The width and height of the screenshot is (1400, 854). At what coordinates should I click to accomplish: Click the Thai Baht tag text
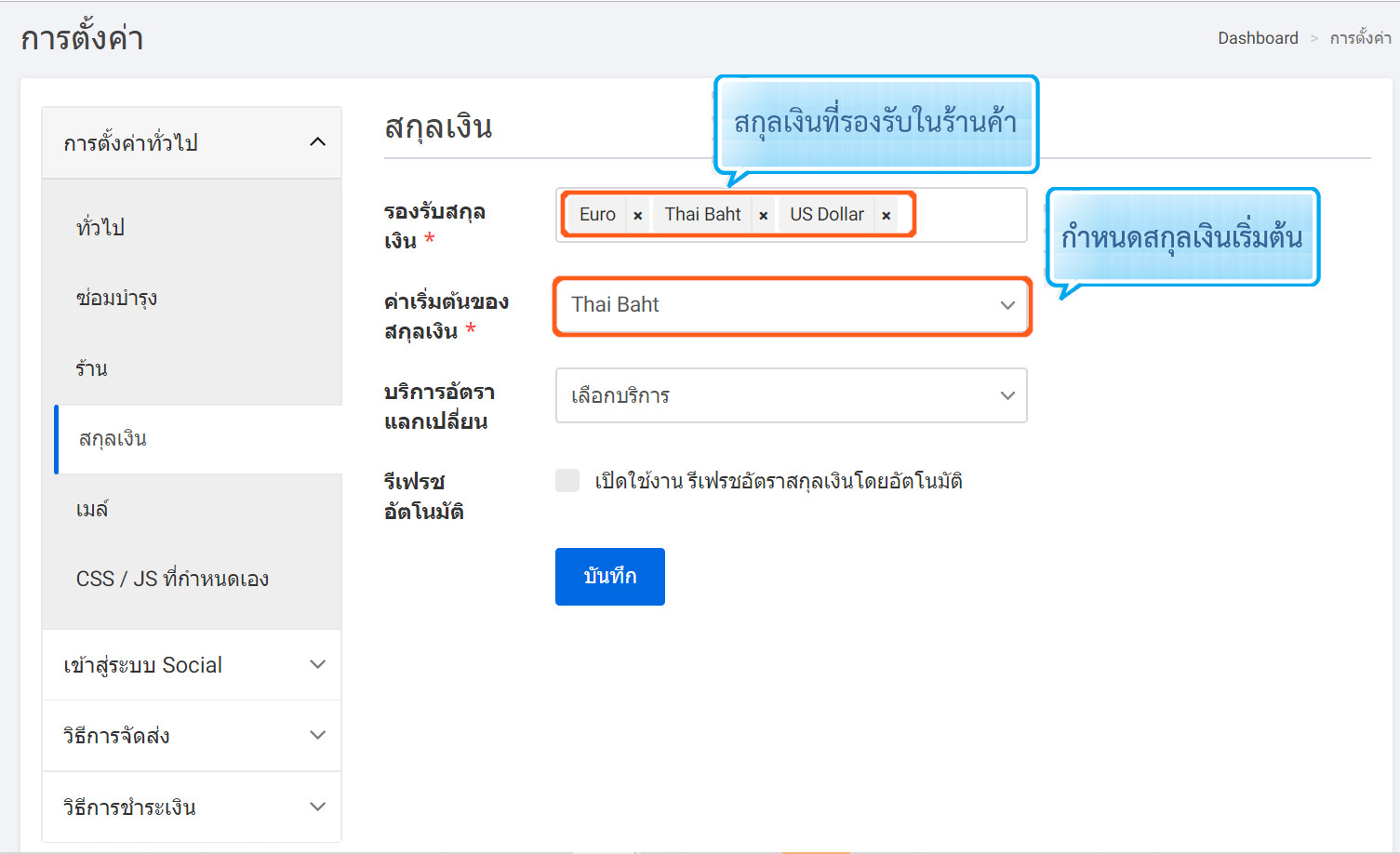[702, 215]
